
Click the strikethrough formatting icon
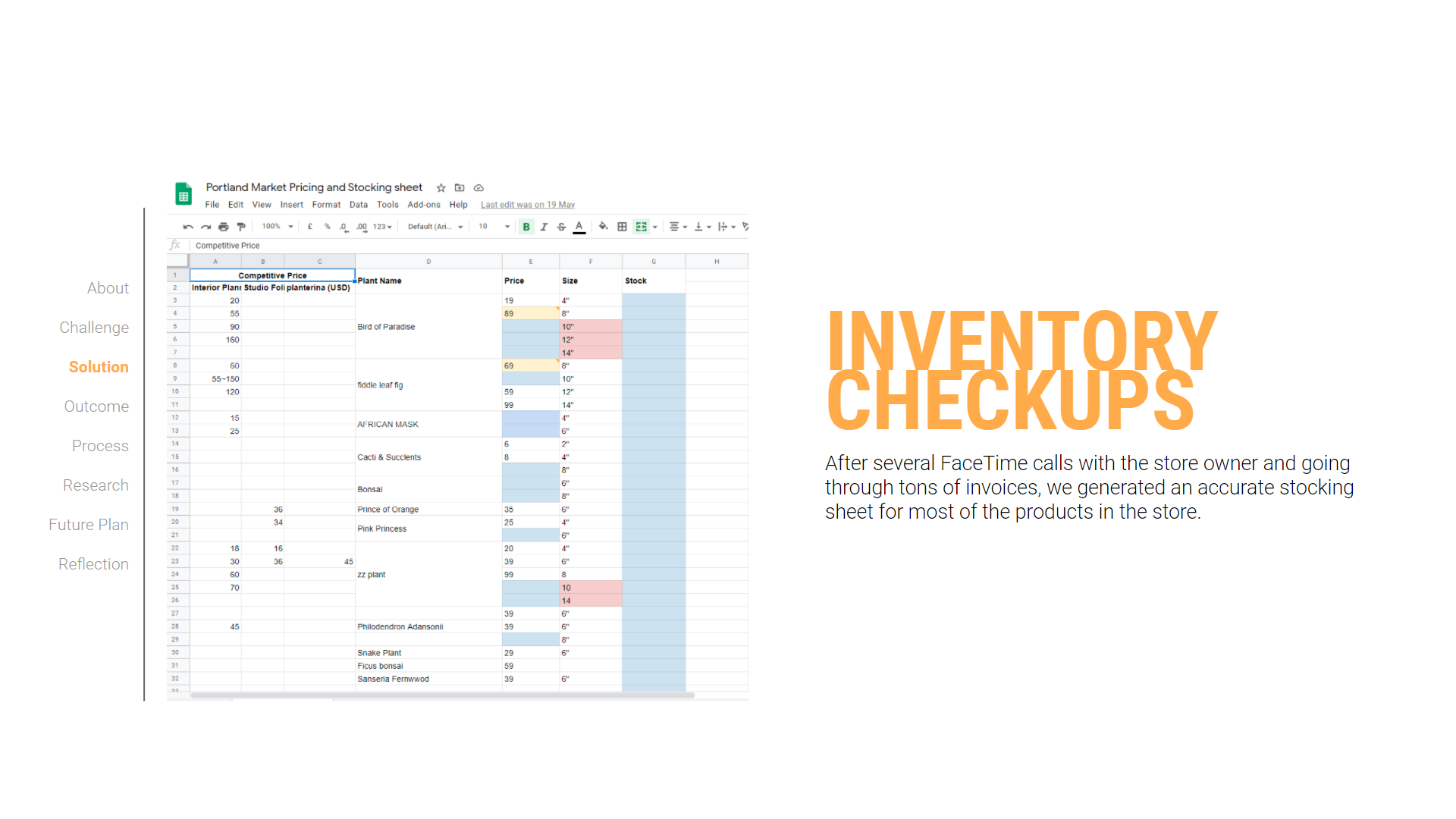coord(561,227)
